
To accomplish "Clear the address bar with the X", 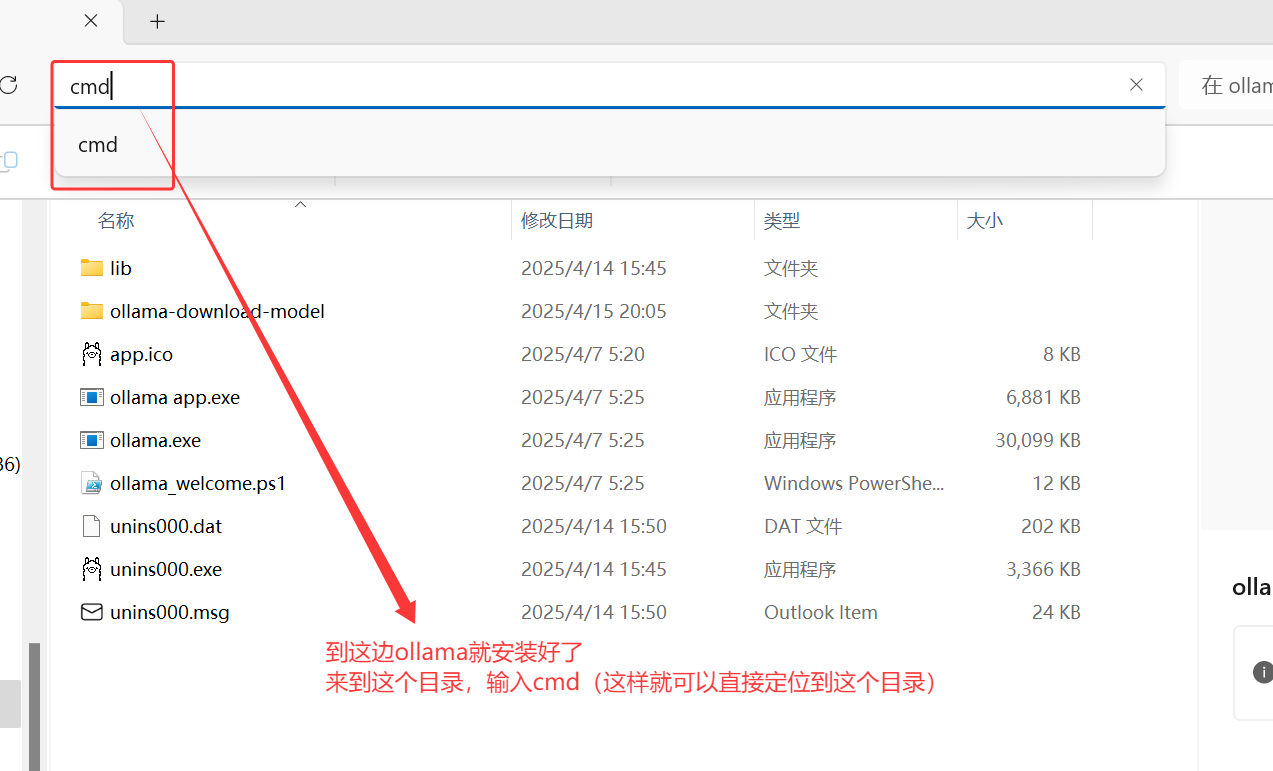I will pyautogui.click(x=1136, y=85).
